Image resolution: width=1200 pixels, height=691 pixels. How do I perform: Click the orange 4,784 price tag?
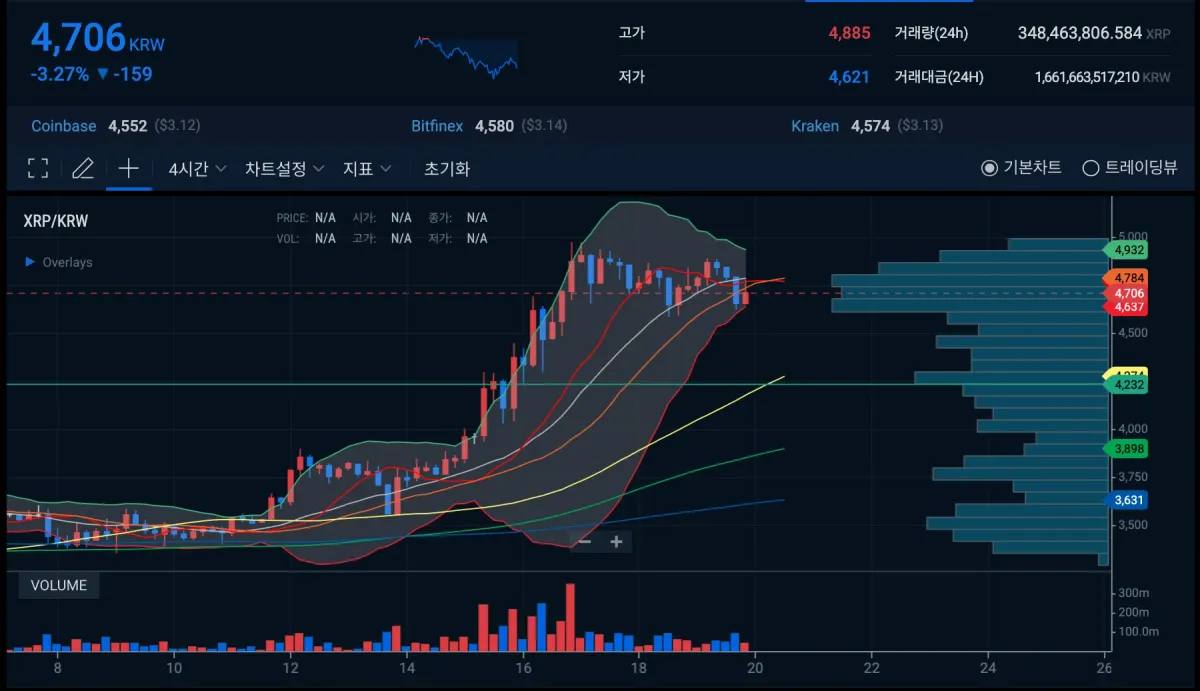pyautogui.click(x=1126, y=277)
